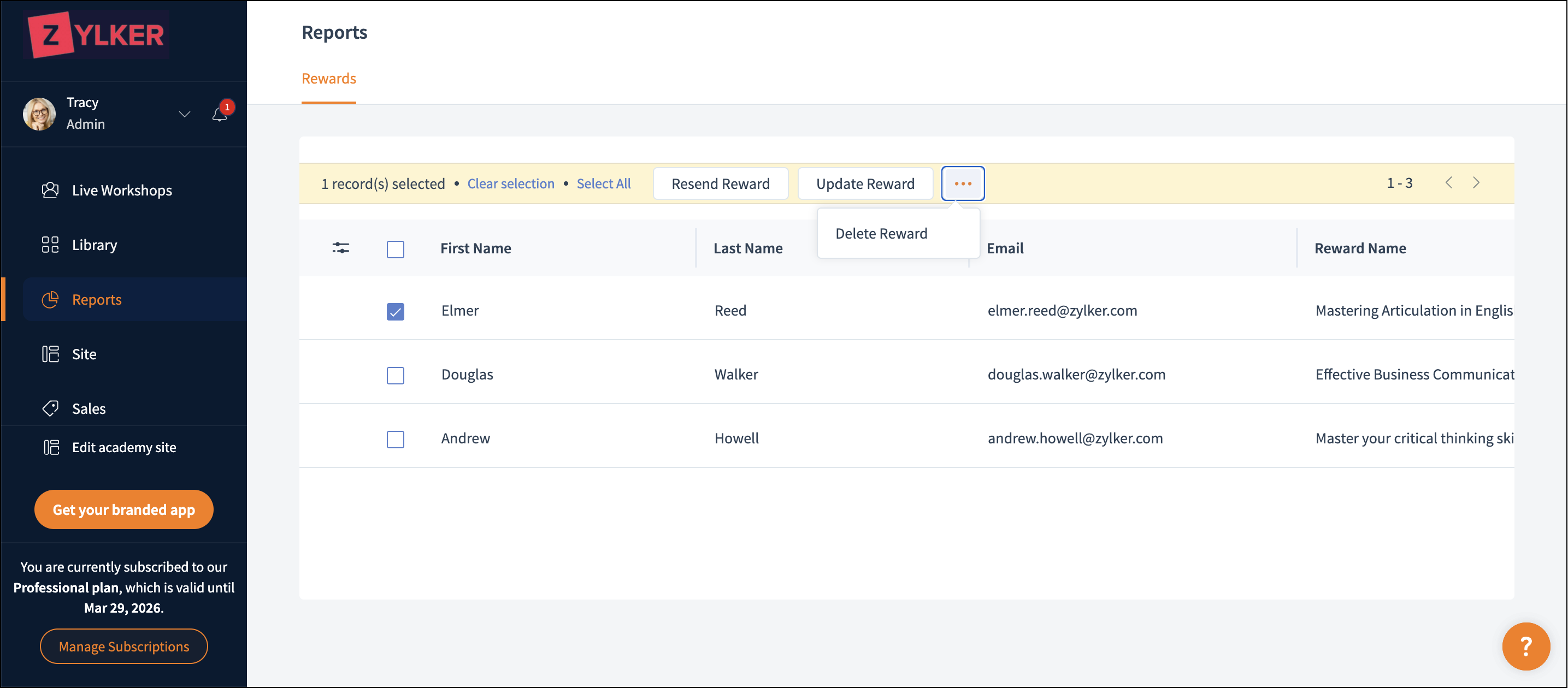1568x688 pixels.
Task: Click the Library grid icon
Action: 50,245
